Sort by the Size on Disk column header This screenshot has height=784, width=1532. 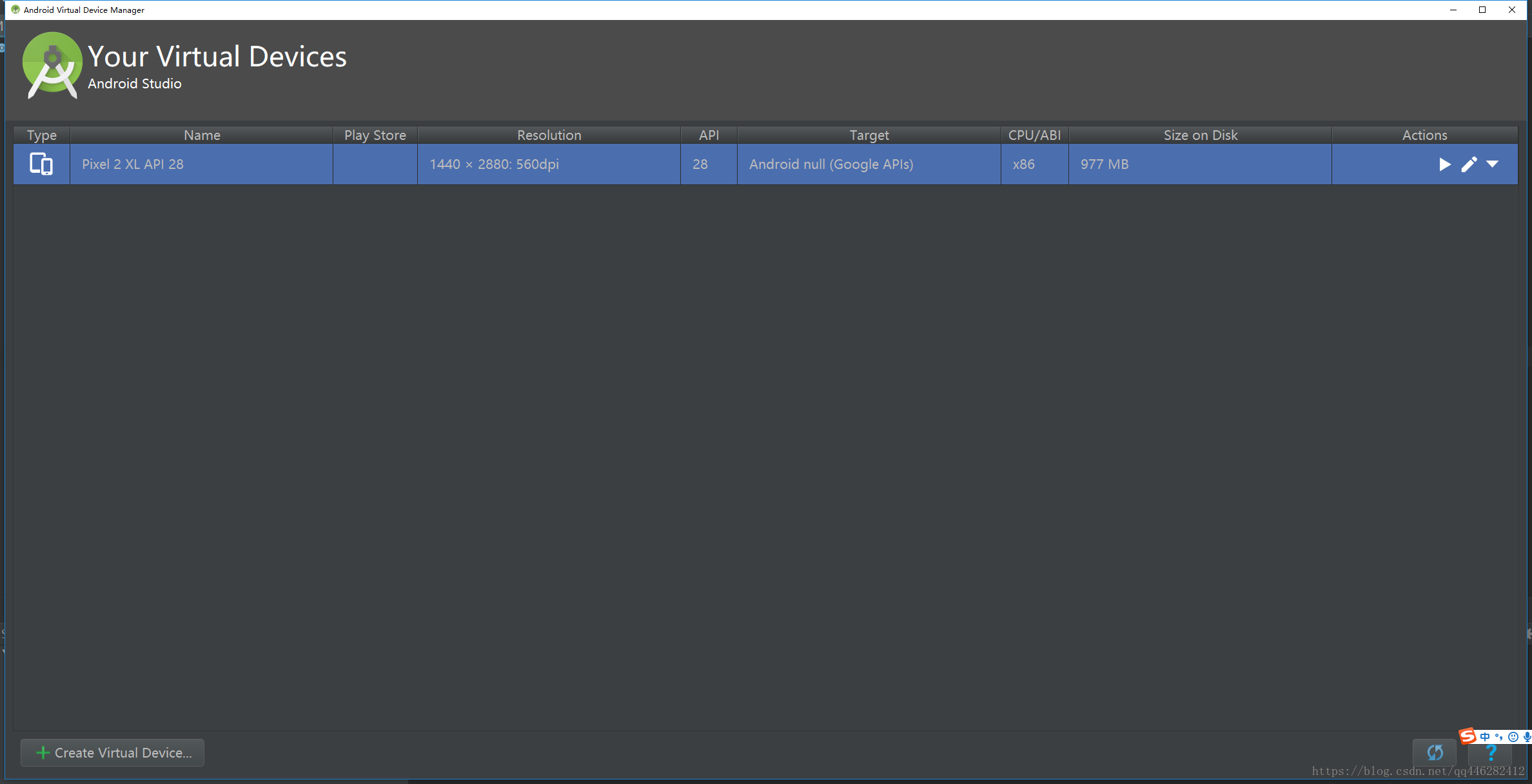(x=1201, y=135)
